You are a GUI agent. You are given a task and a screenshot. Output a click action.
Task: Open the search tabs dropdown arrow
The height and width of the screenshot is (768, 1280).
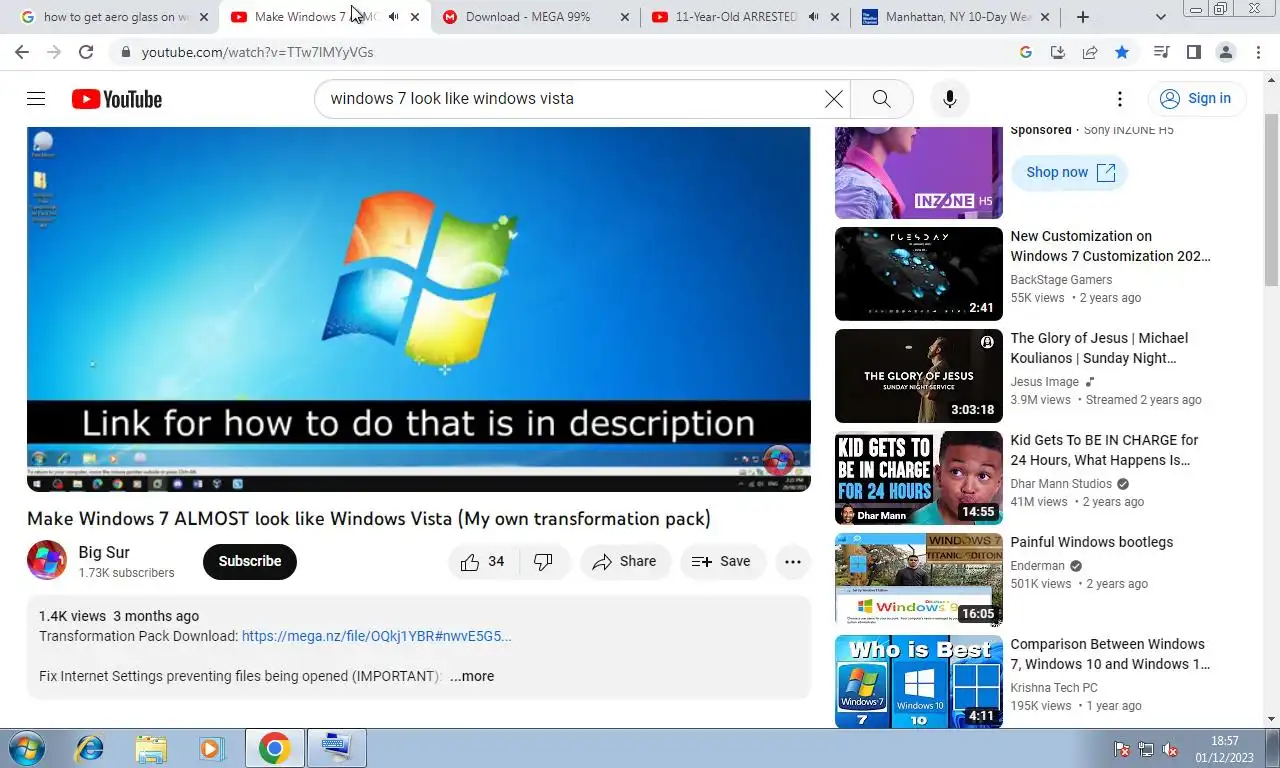[1161, 17]
